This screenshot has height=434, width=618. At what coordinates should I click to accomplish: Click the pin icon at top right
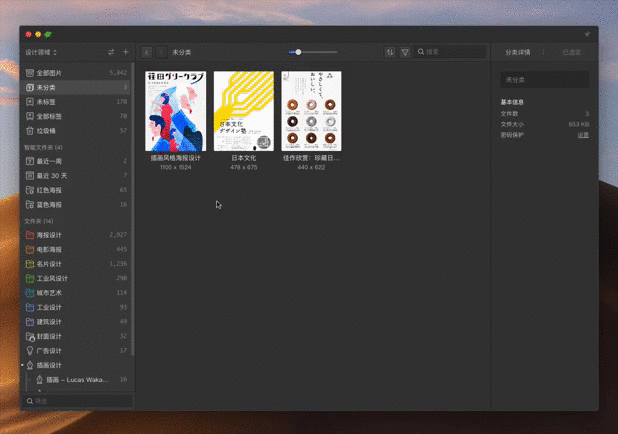(x=587, y=34)
